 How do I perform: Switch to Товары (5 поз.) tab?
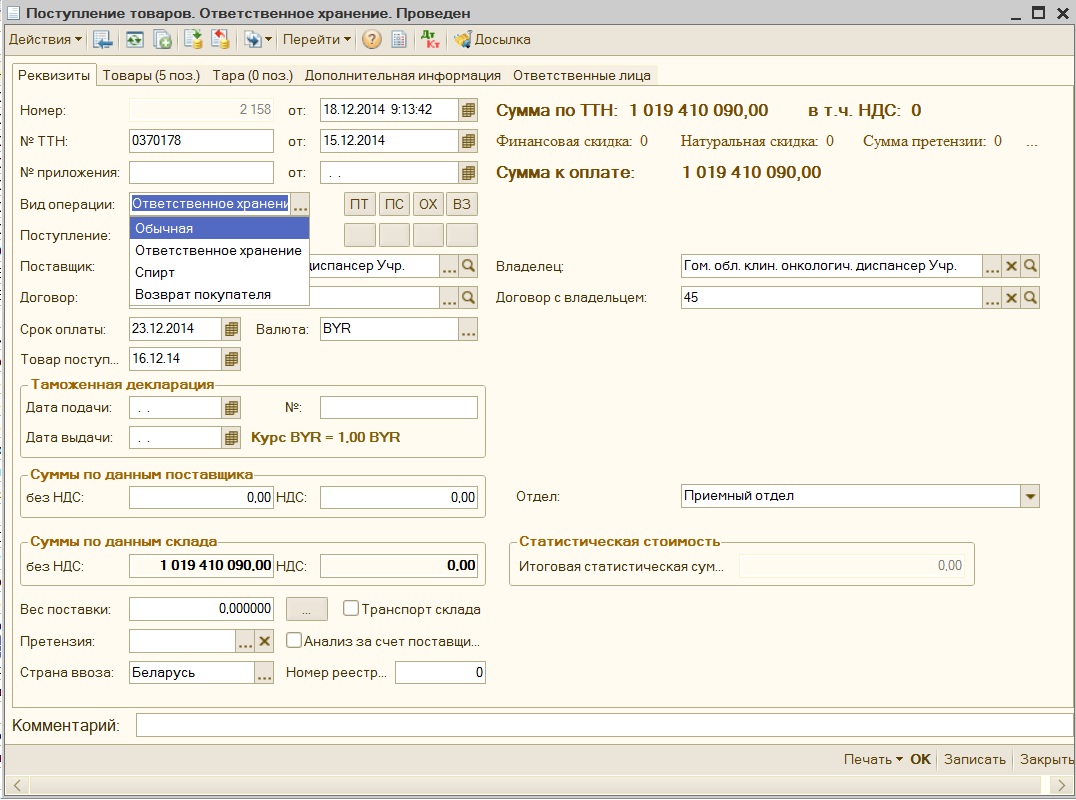pos(152,75)
